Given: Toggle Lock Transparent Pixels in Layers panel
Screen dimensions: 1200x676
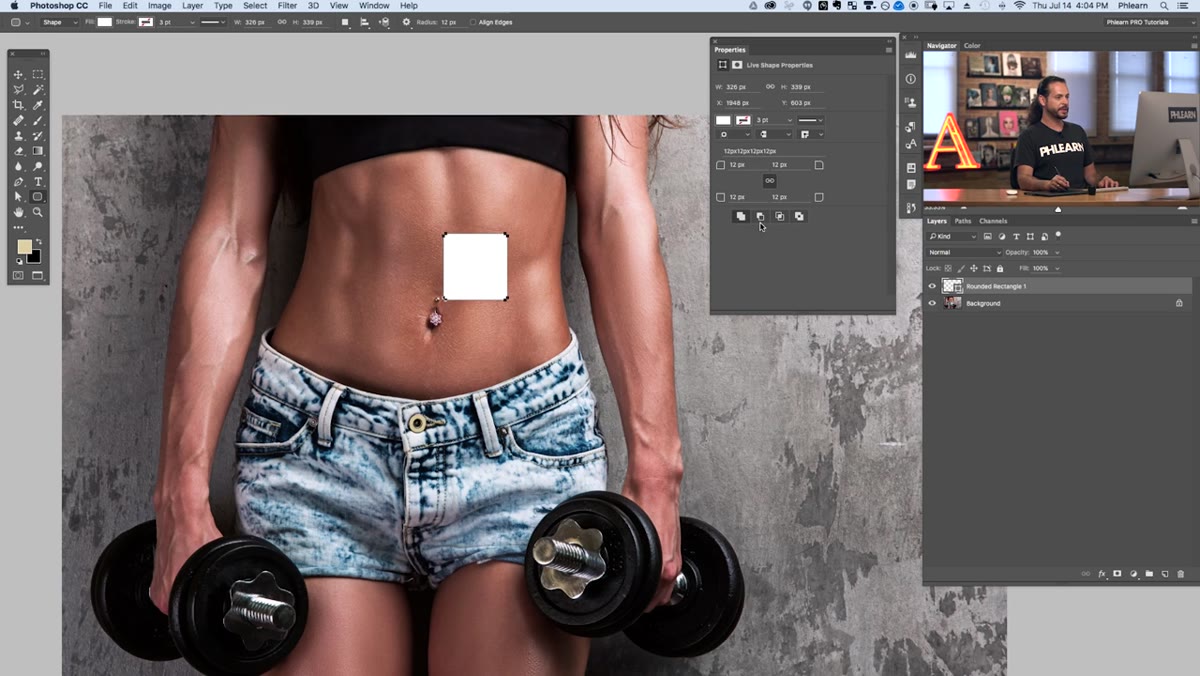Looking at the screenshot, I should click(x=949, y=268).
